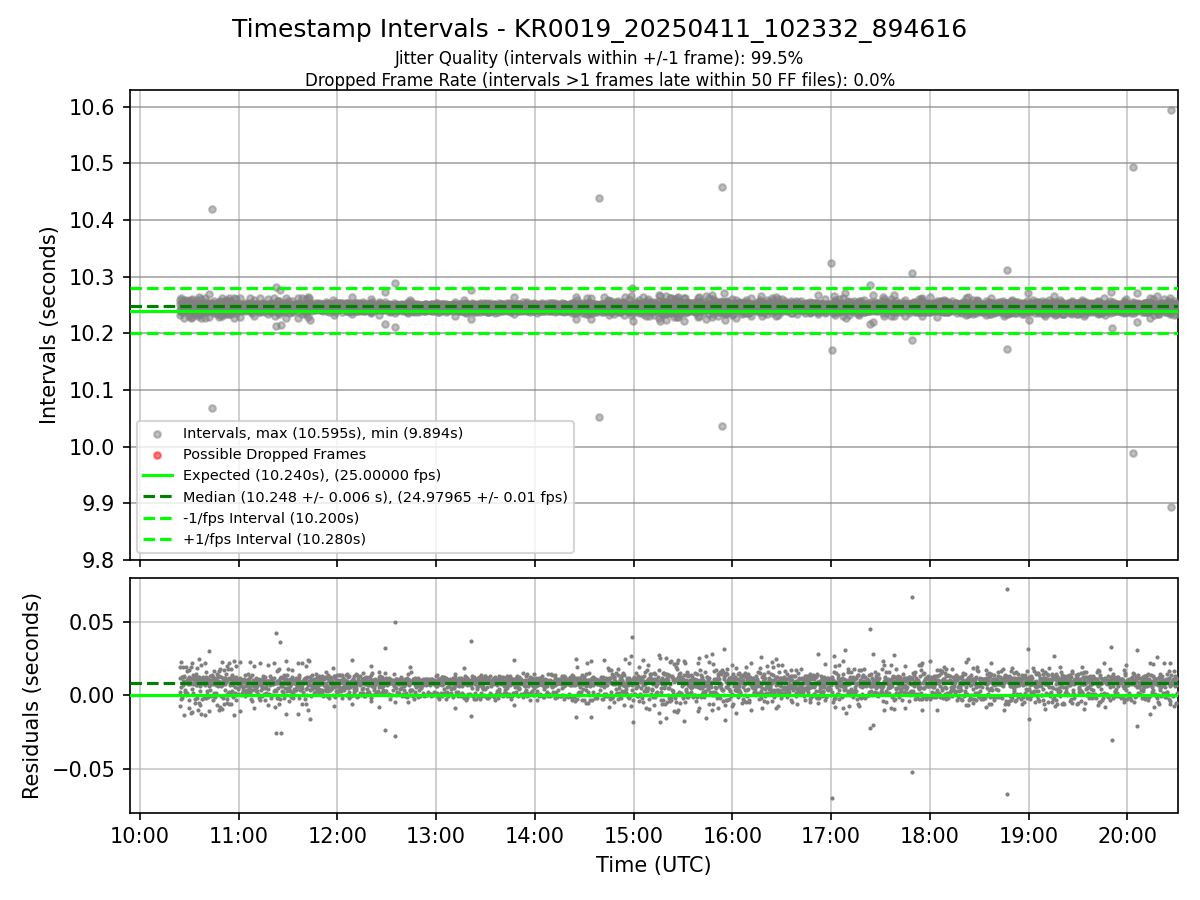Screen dimensions: 1200x900
Task: Click legend entry starting 'Median (10.248 +/- 0.006 s)'
Action: [x=375, y=496]
